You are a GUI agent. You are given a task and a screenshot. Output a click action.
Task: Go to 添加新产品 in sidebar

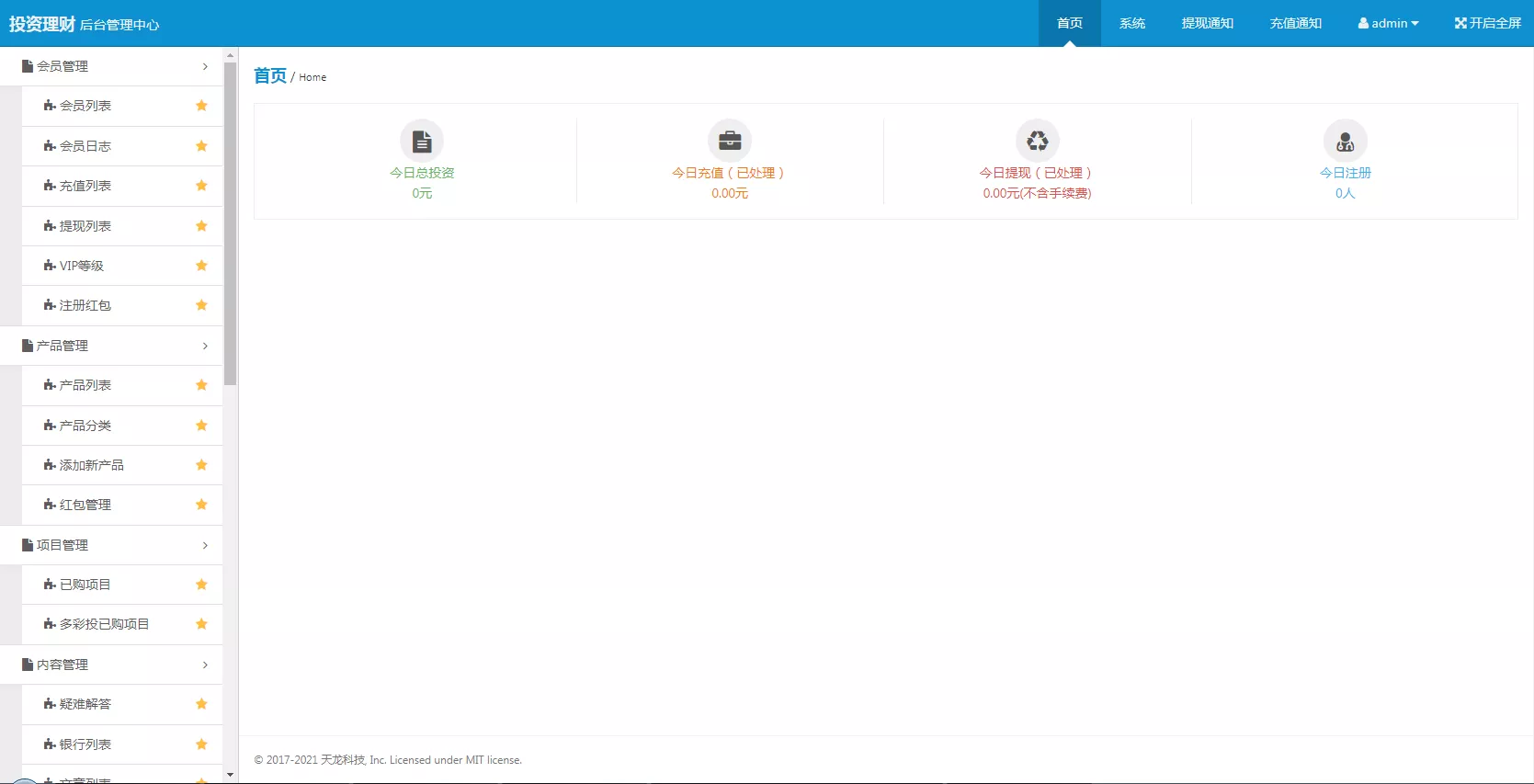click(x=91, y=465)
